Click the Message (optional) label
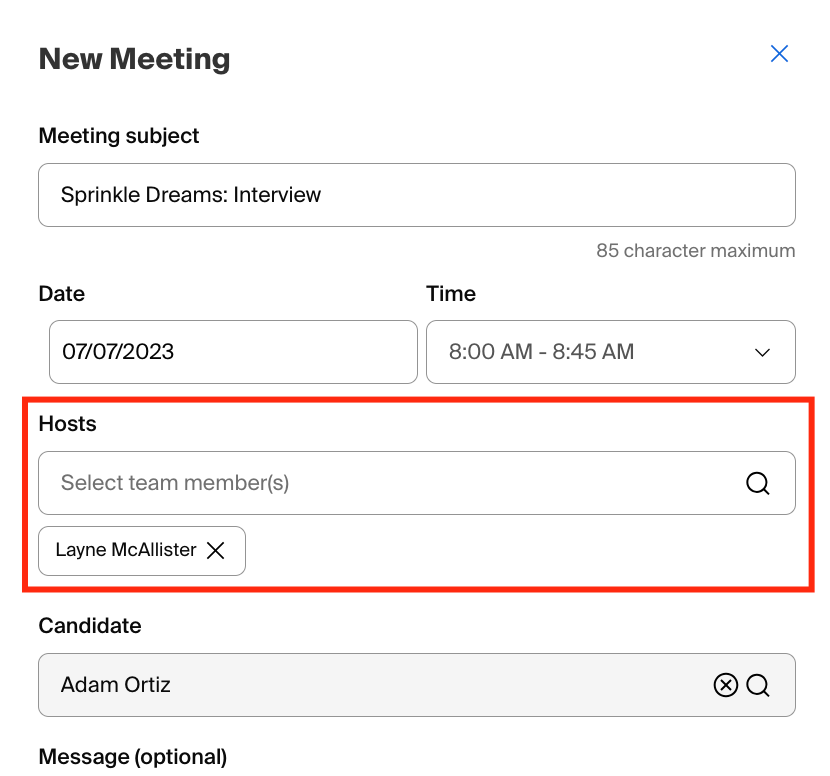Image resolution: width=830 pixels, height=776 pixels. (x=132, y=757)
